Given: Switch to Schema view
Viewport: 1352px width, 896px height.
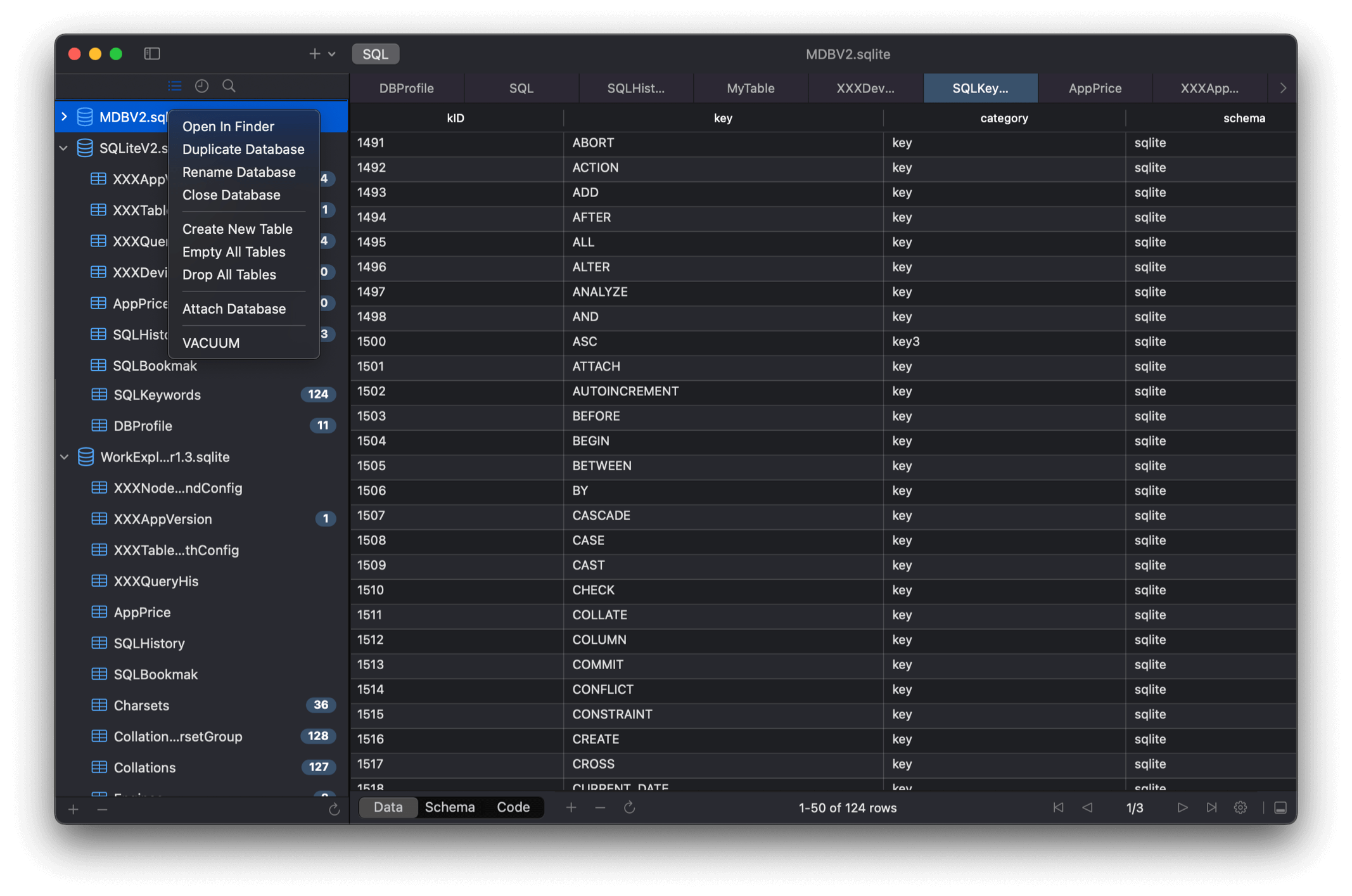Looking at the screenshot, I should 449,807.
